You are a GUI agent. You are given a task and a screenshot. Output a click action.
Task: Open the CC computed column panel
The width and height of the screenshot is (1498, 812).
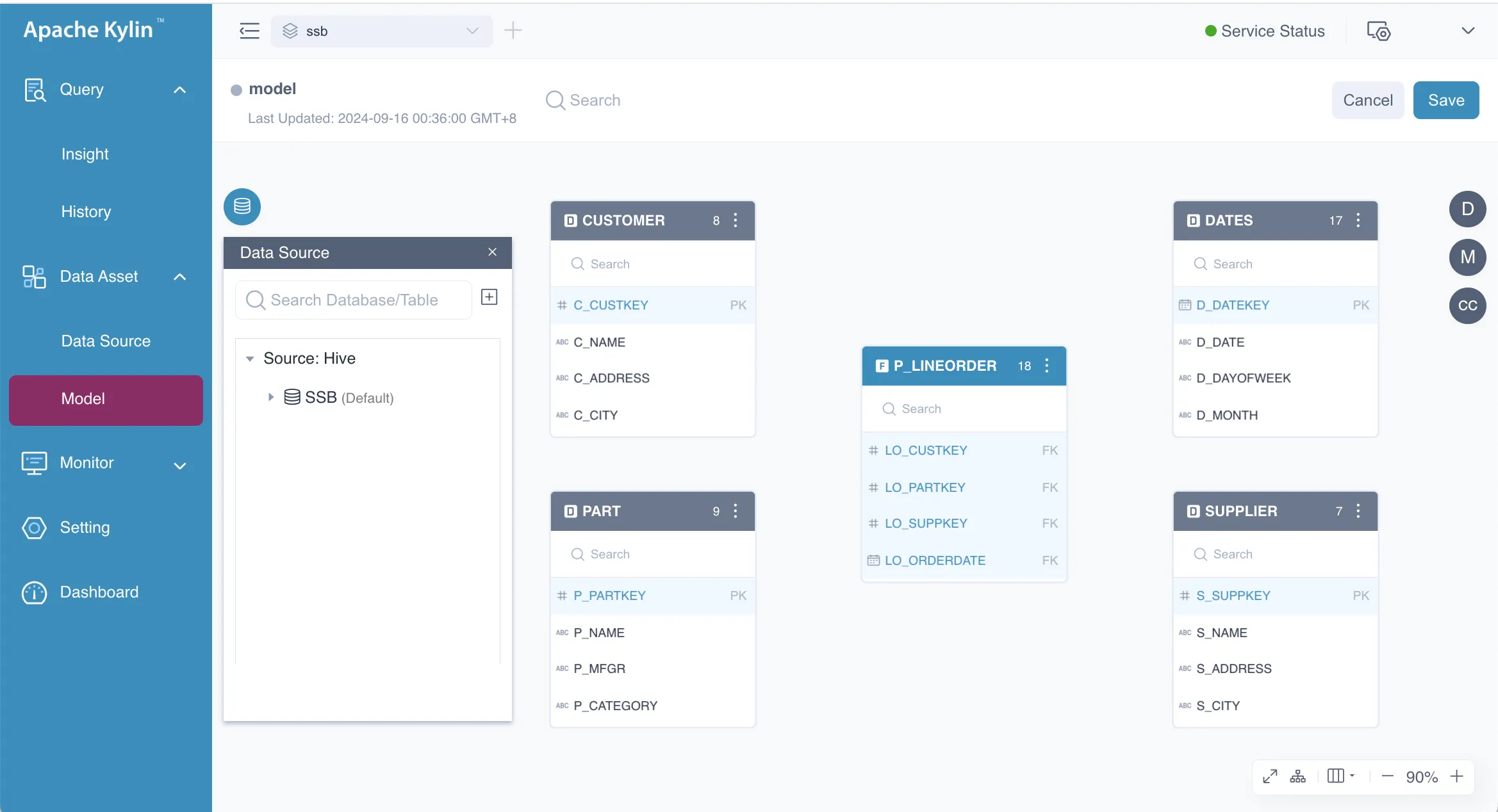coord(1467,305)
